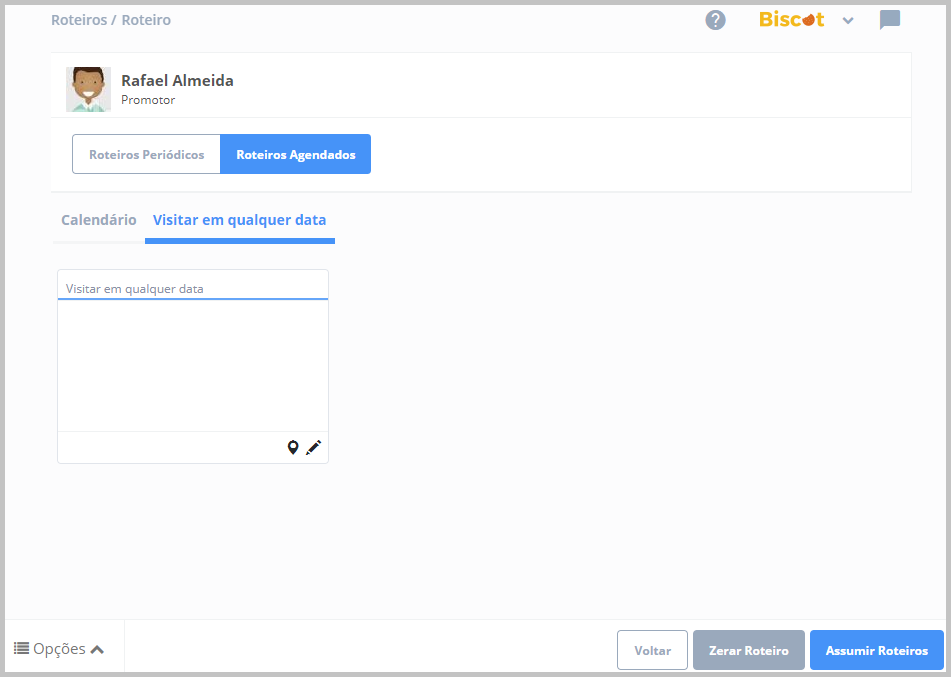Expand the Biscot account dropdown chevron

point(848,21)
